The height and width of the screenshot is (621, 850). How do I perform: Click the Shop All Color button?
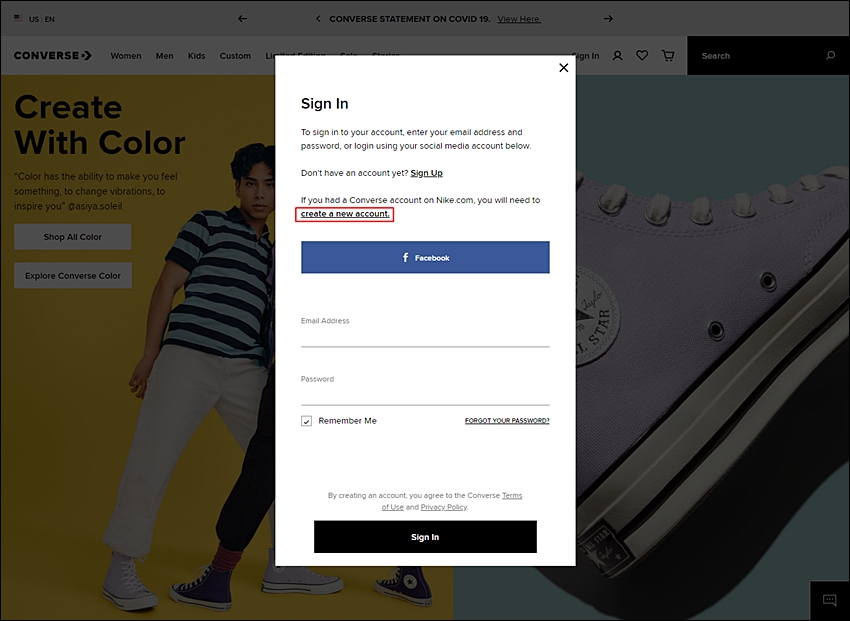click(x=73, y=237)
